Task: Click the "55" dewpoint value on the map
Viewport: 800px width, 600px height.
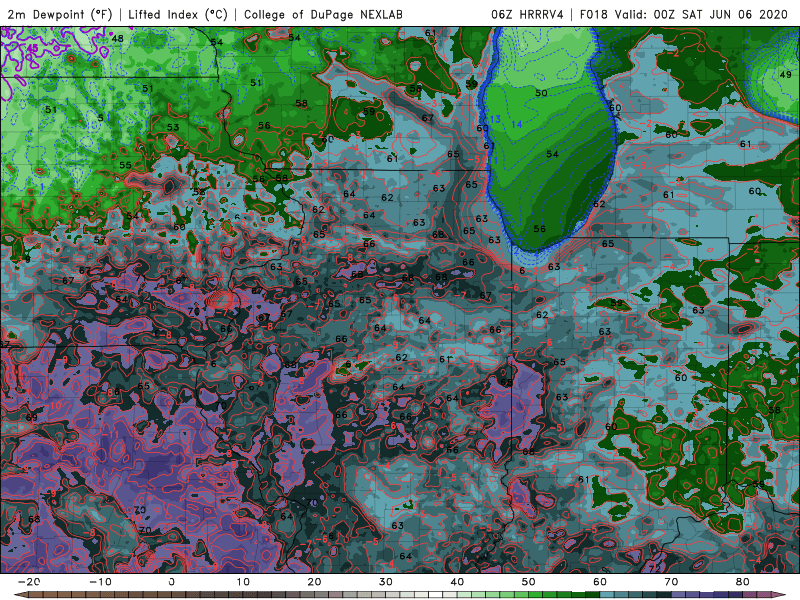Action: (x=125, y=165)
